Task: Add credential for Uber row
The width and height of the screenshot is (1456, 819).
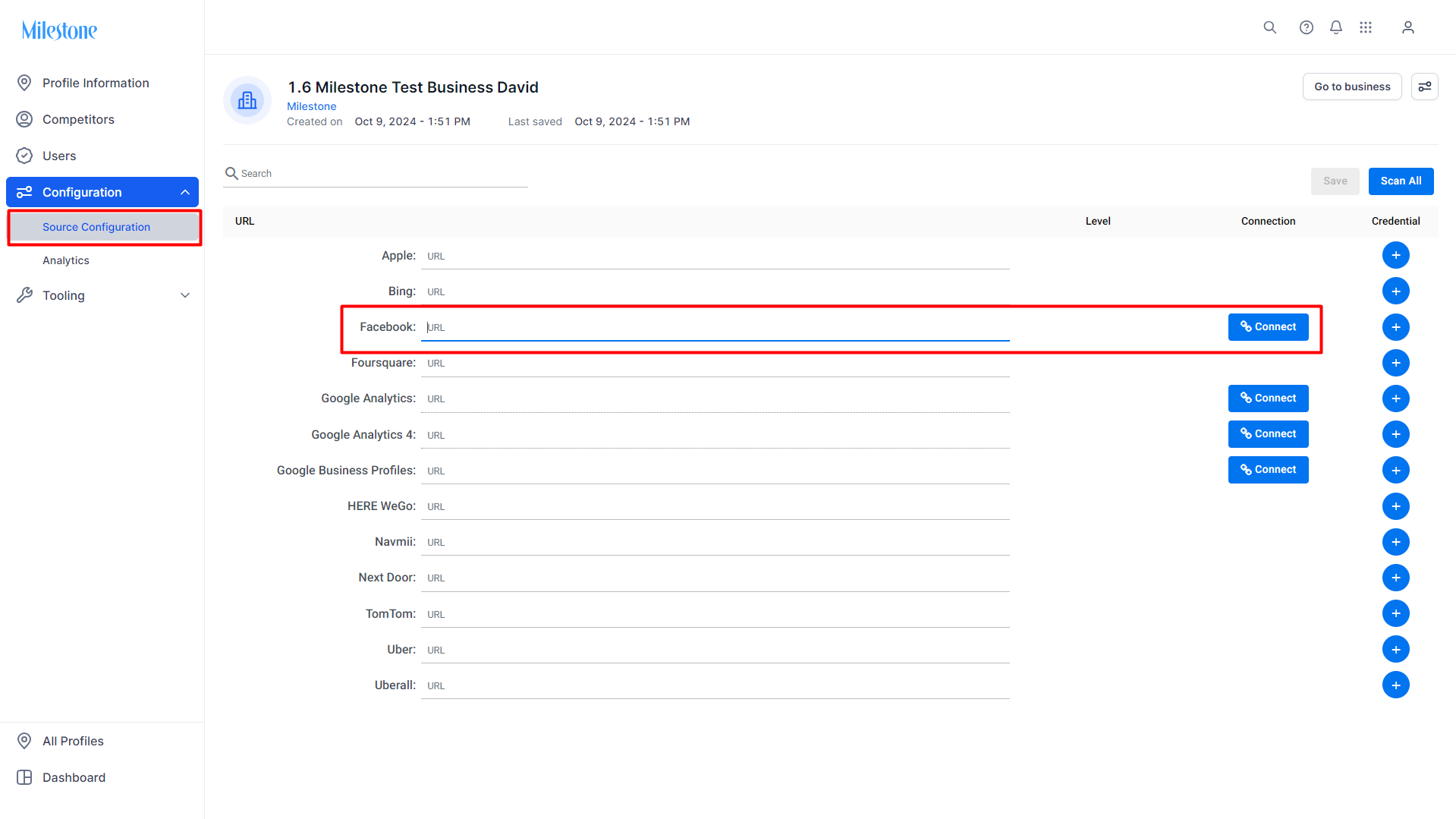Action: point(1395,649)
